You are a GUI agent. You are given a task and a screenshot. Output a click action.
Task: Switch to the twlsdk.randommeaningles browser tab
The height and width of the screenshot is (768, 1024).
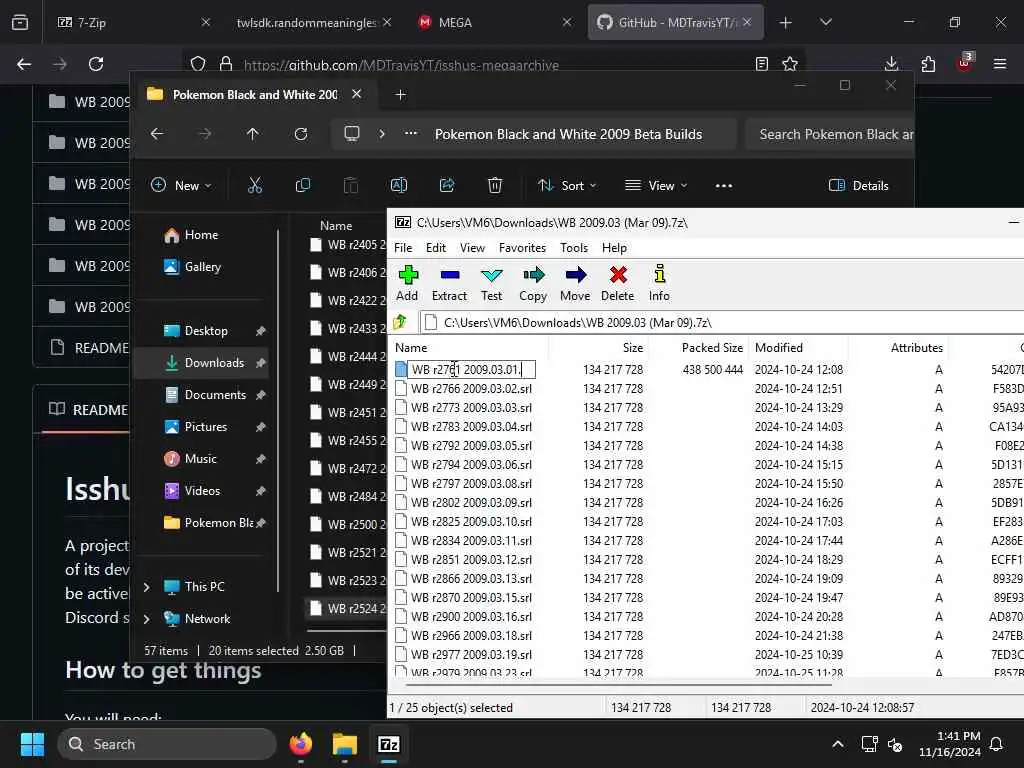(313, 22)
